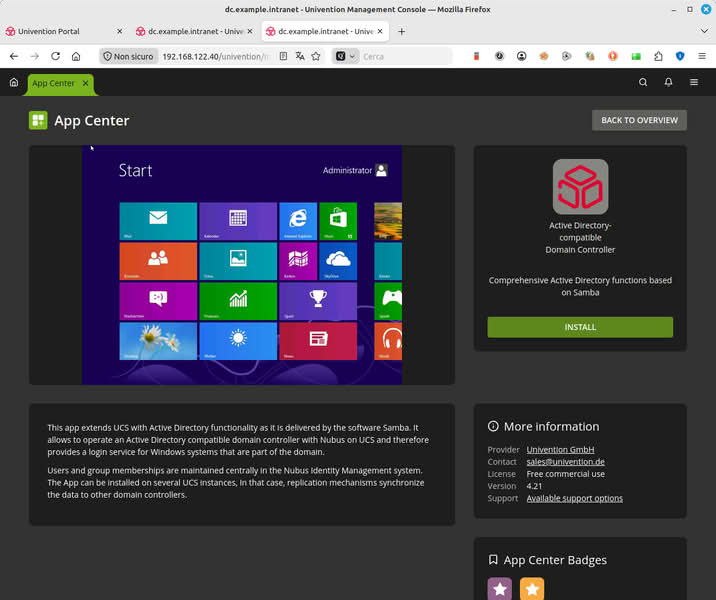Follow the Univention GmbH provider link
The height and width of the screenshot is (600, 716).
click(x=560, y=449)
